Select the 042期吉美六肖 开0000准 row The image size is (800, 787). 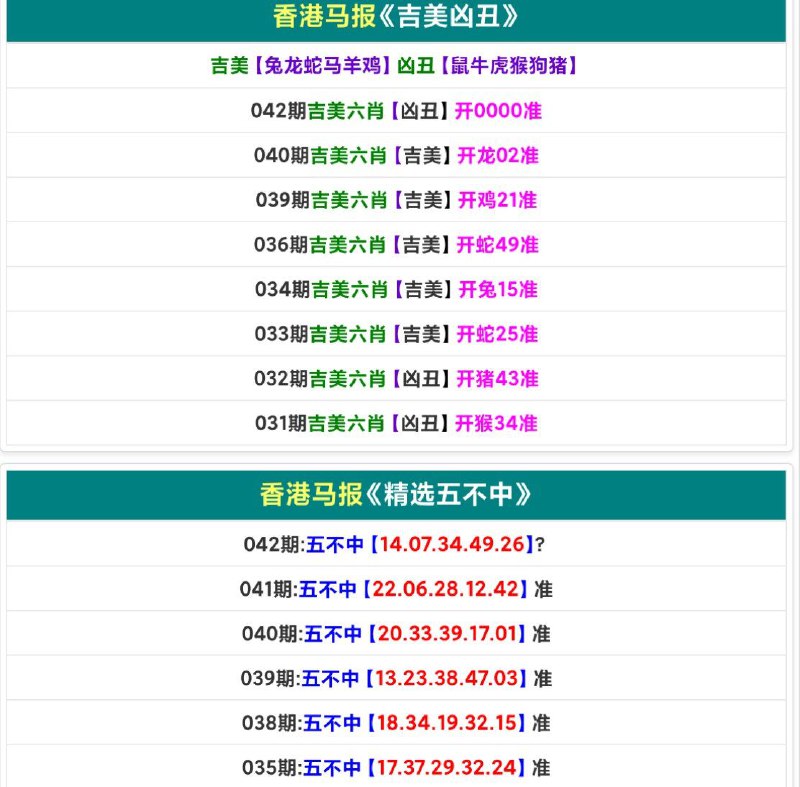coord(396,111)
